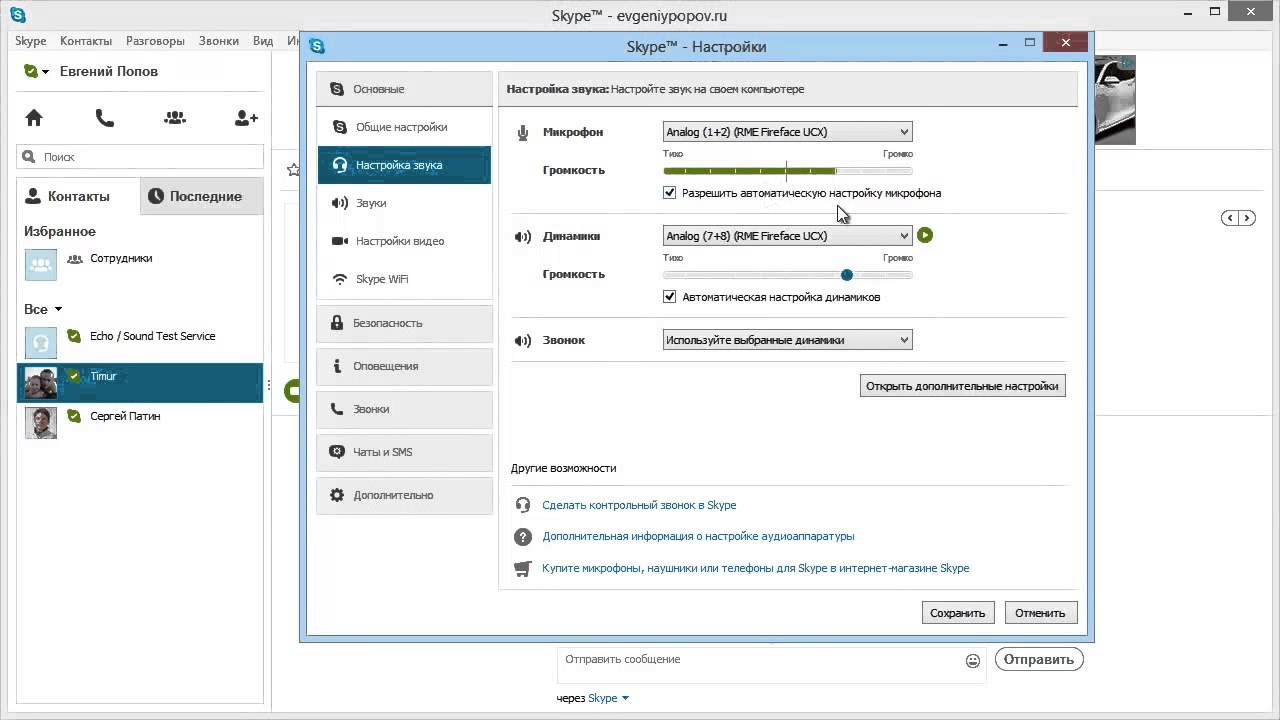Viewport: 1280px width, 720px height.
Task: Click the Отменить button
Action: (x=1040, y=613)
